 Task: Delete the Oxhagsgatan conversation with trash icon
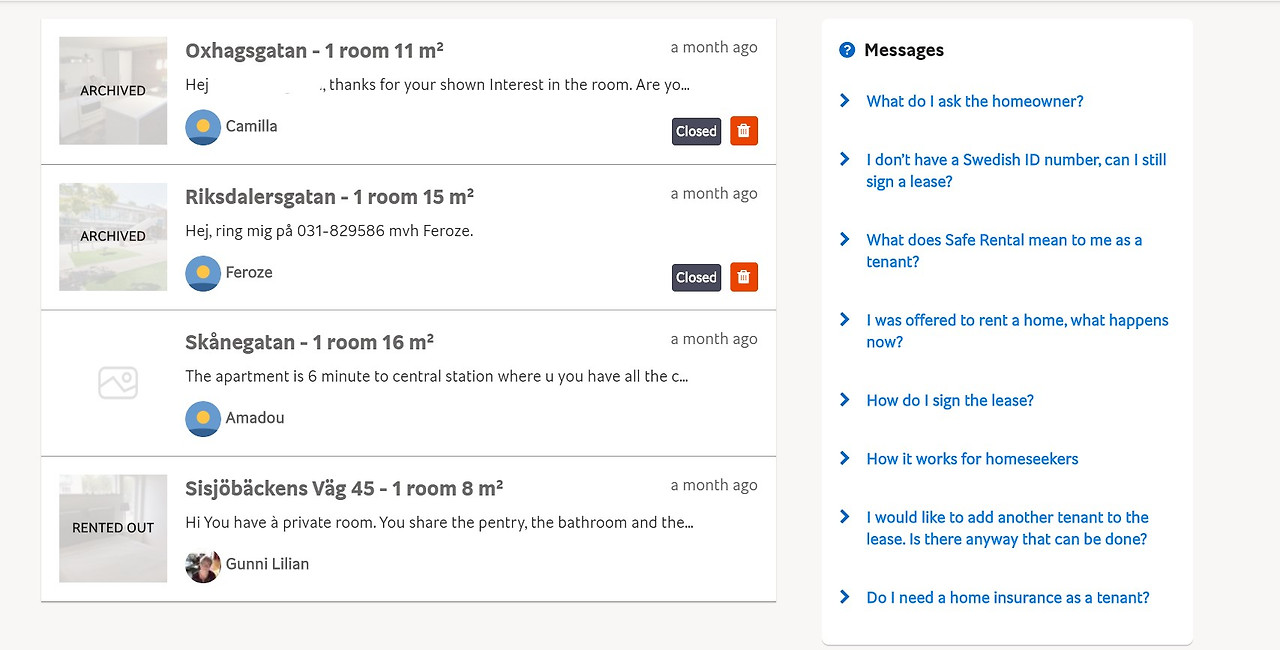pos(744,131)
